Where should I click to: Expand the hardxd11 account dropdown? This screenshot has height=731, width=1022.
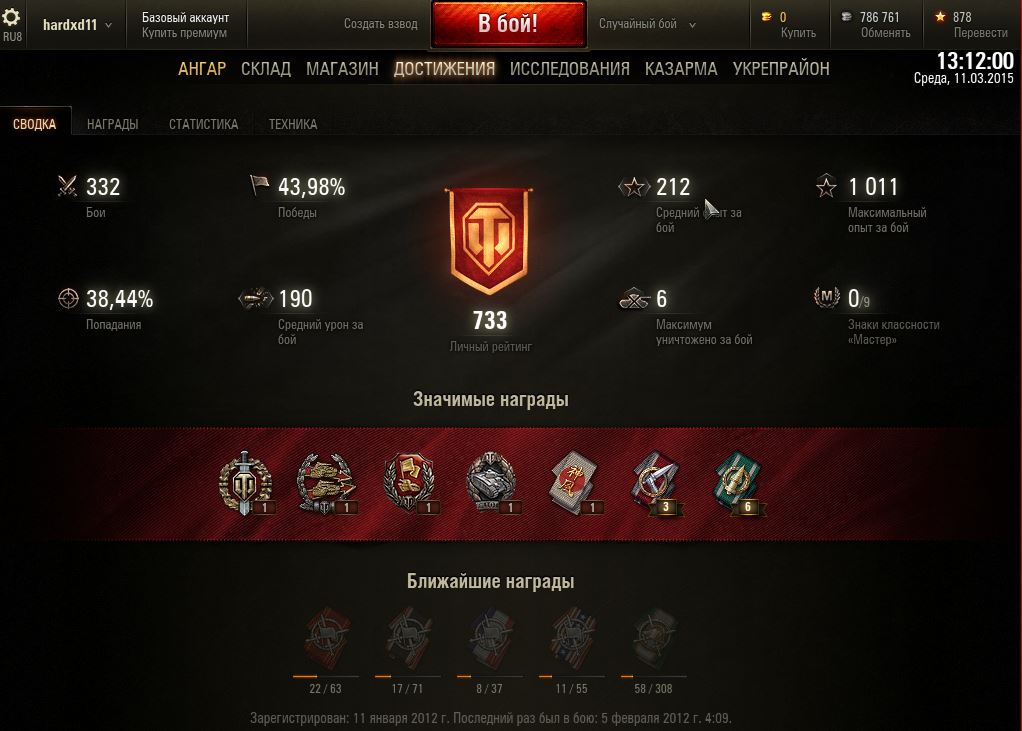coord(77,25)
